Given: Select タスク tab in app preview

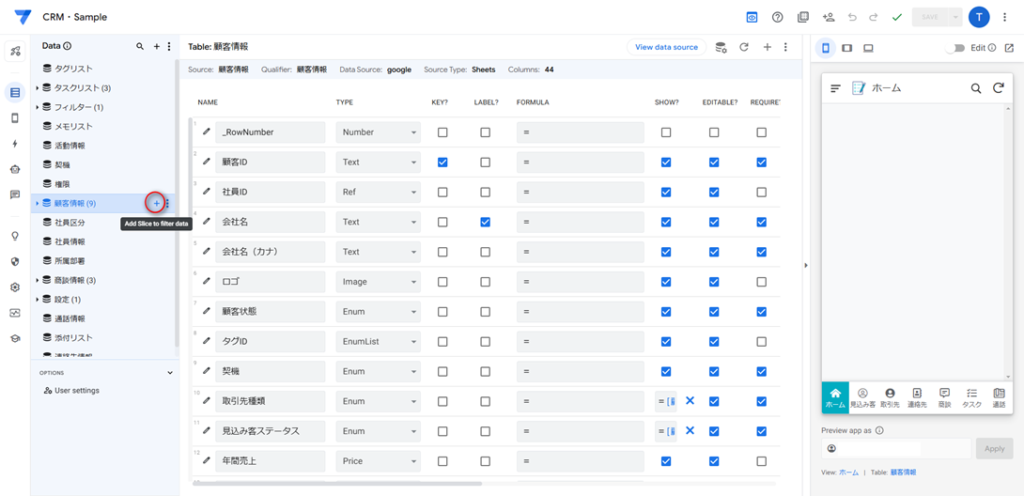Looking at the screenshot, I should point(972,398).
